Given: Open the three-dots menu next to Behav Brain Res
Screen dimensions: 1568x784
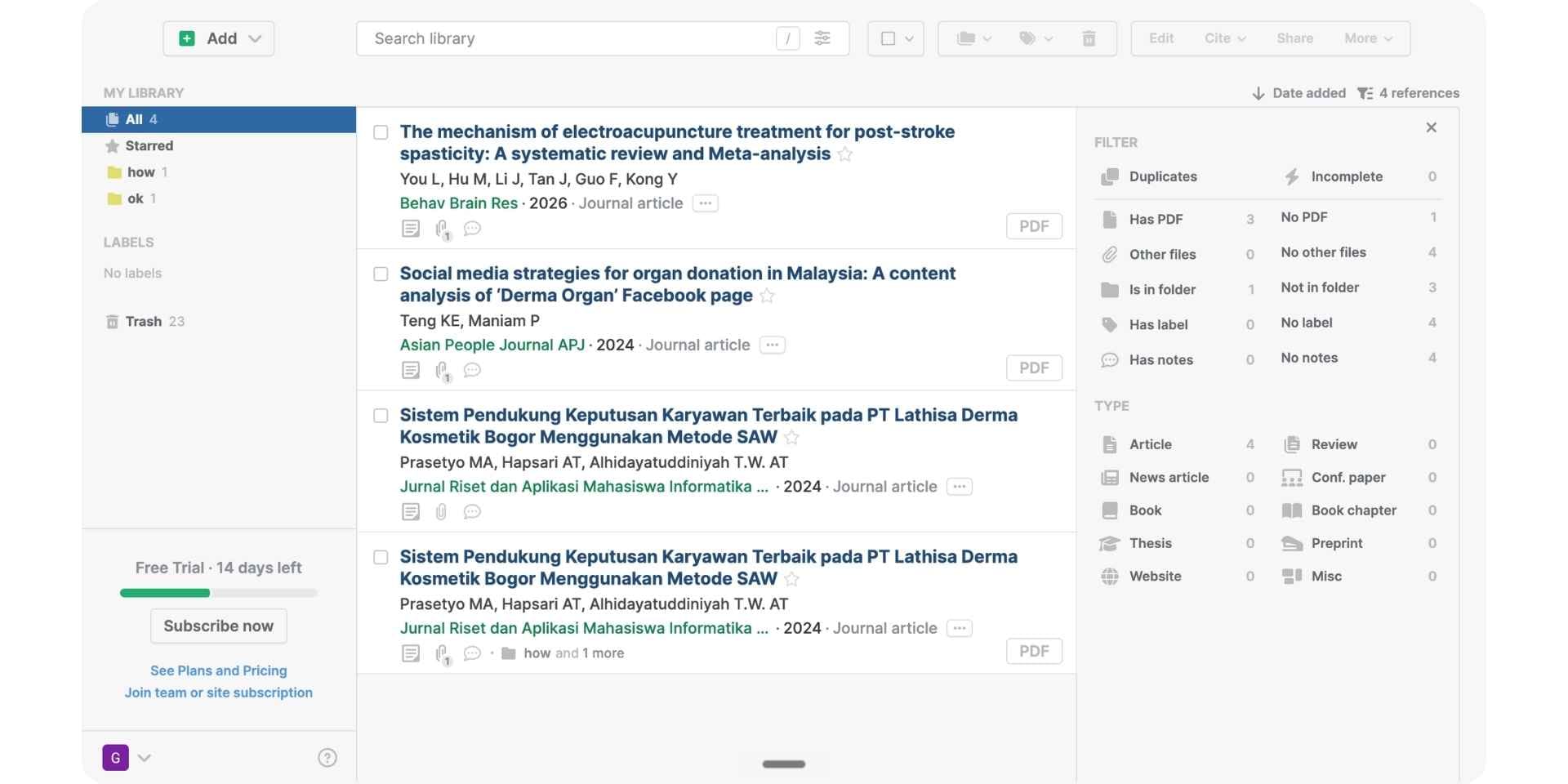Looking at the screenshot, I should [x=706, y=203].
